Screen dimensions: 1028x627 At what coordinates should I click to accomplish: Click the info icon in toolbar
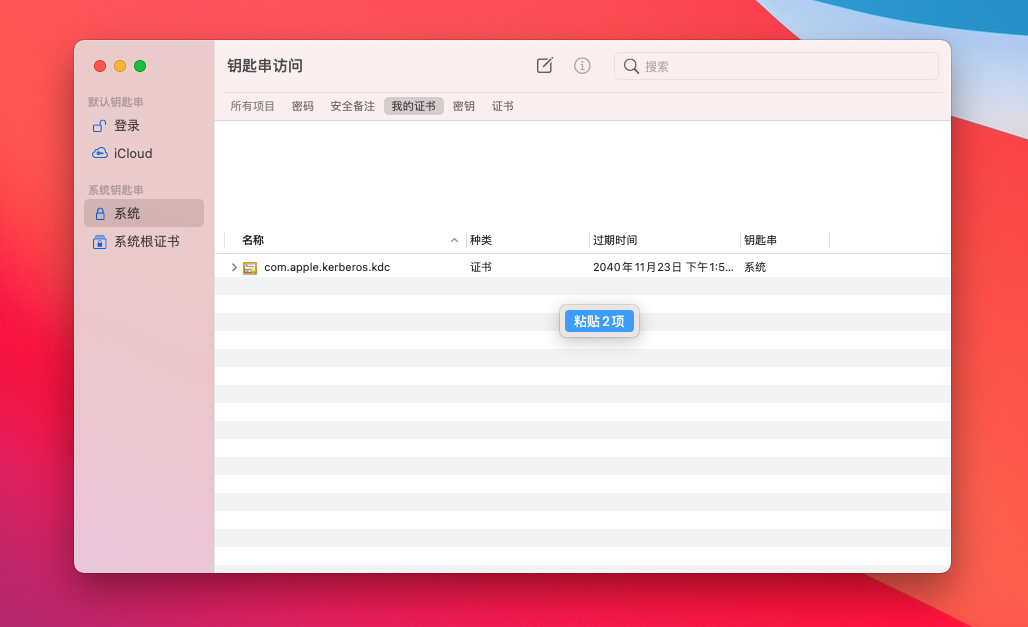click(x=582, y=66)
